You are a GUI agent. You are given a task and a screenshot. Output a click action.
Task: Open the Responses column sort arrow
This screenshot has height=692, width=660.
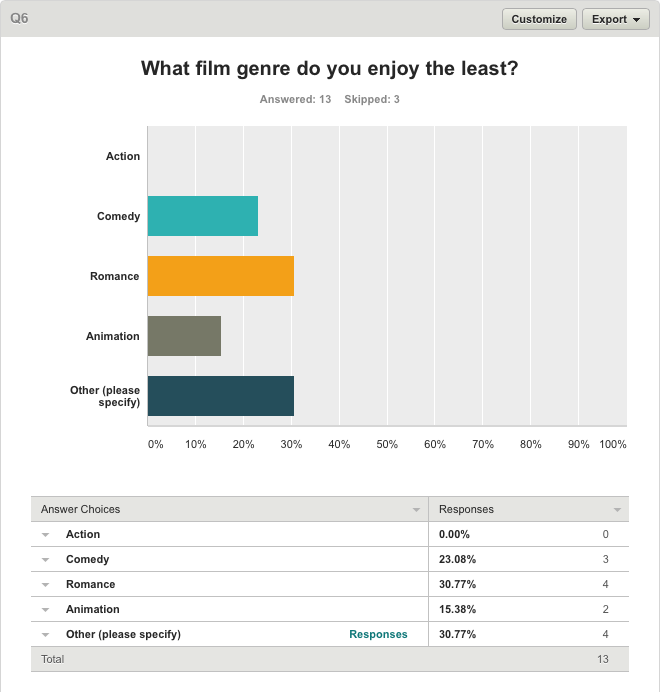coord(617,510)
